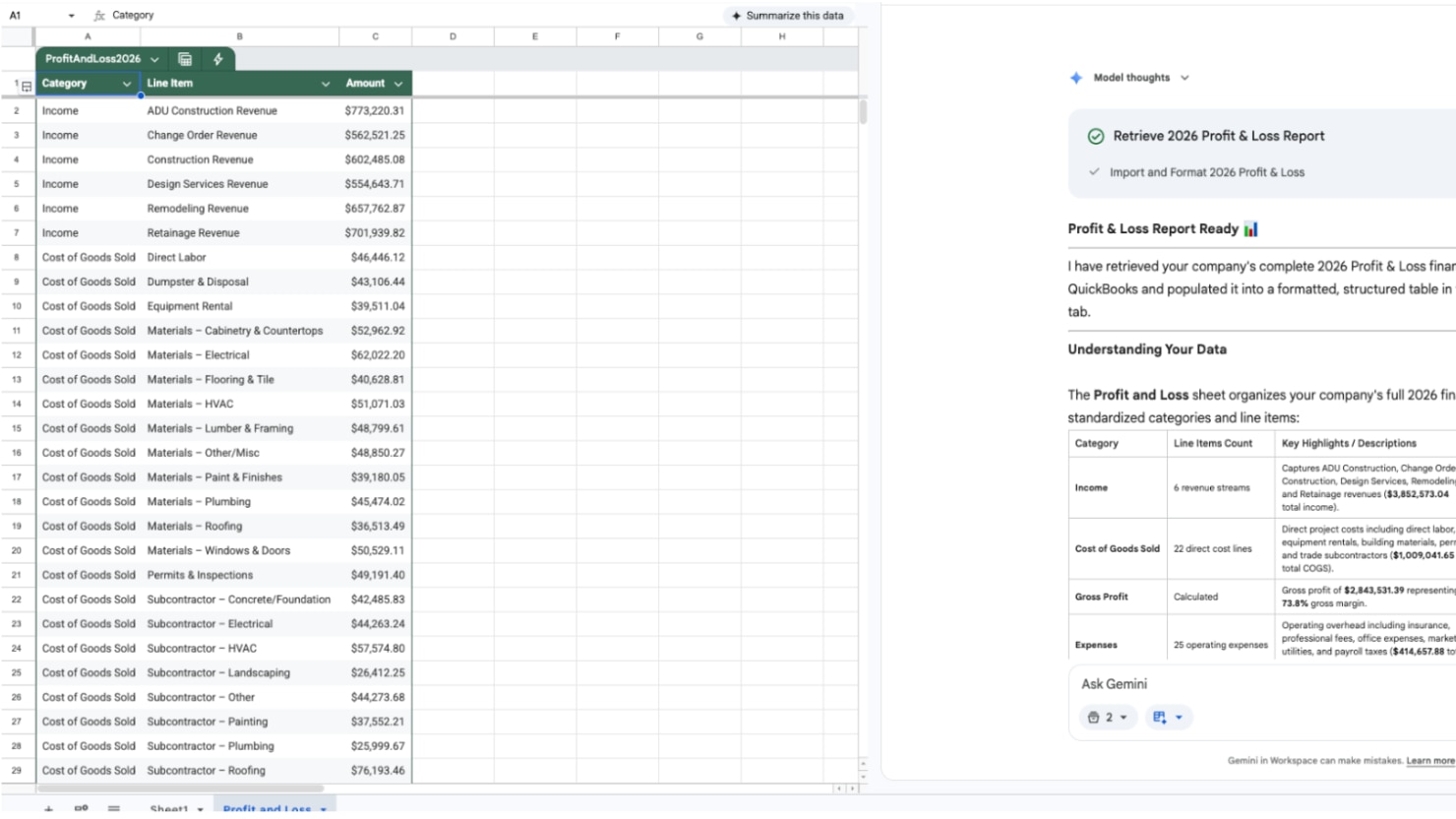The width and height of the screenshot is (1456, 819).
Task: Click the Understanding Your Data heading
Action: pos(1147,349)
